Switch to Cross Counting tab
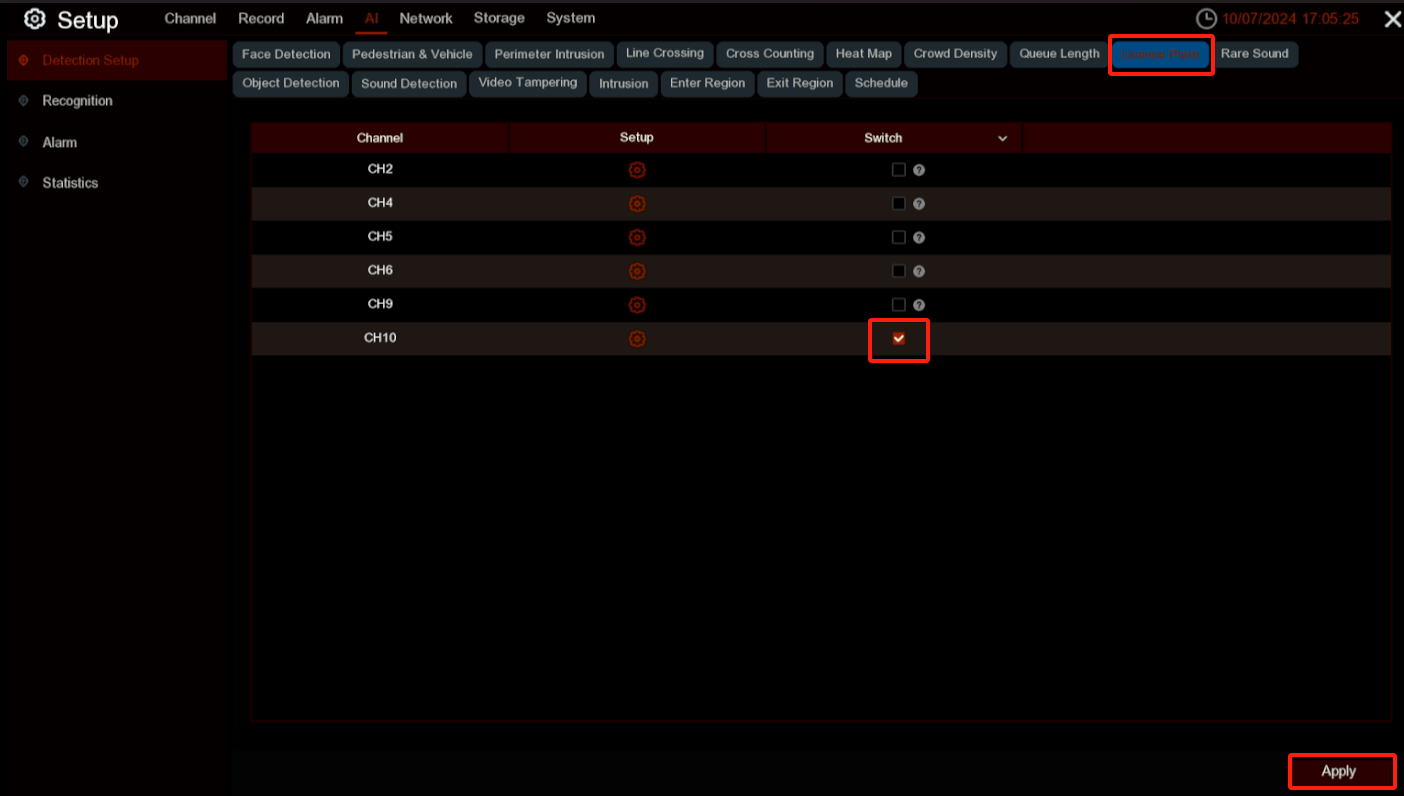The height and width of the screenshot is (796, 1404). (x=770, y=54)
